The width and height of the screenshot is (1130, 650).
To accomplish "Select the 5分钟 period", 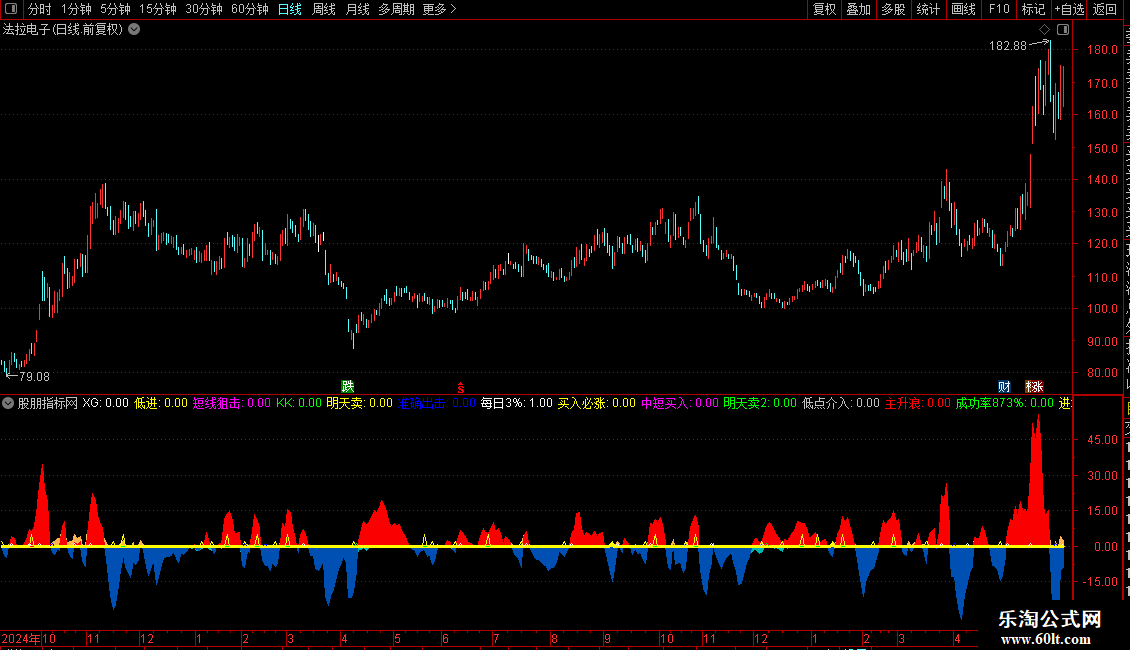I will coord(115,9).
